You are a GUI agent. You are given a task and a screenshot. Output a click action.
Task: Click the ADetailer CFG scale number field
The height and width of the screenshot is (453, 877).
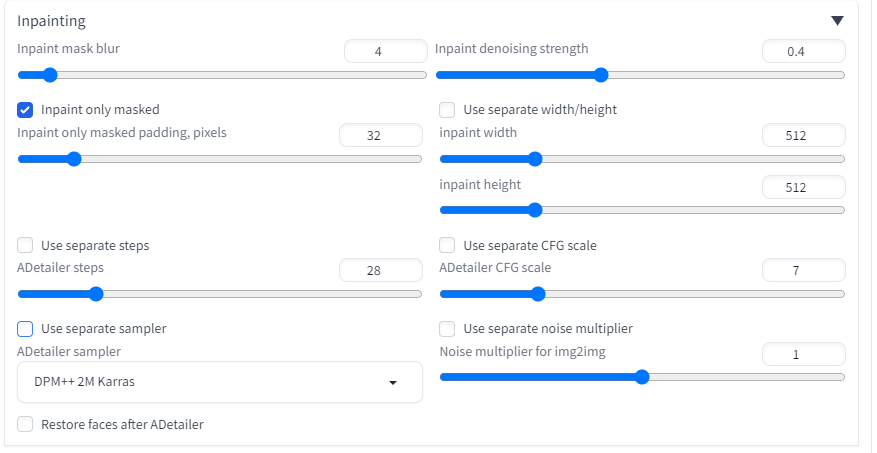tap(803, 270)
